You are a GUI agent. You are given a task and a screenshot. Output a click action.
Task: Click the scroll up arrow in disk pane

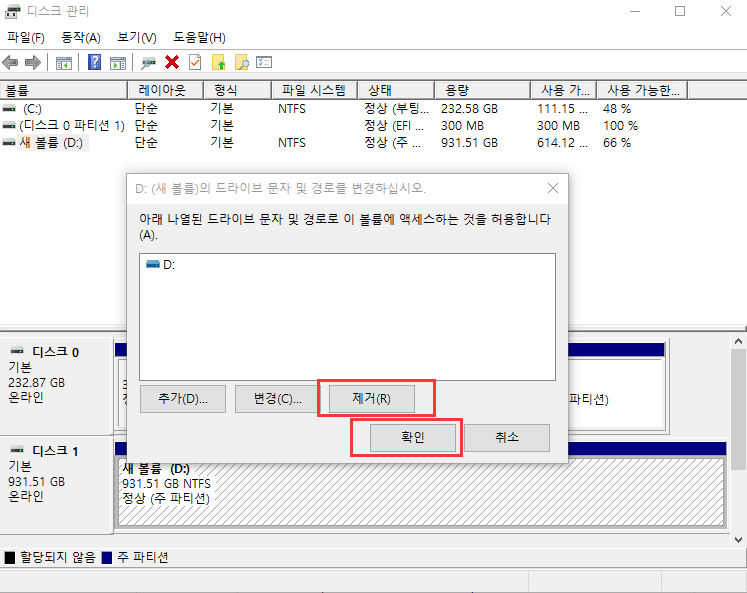coord(738,341)
